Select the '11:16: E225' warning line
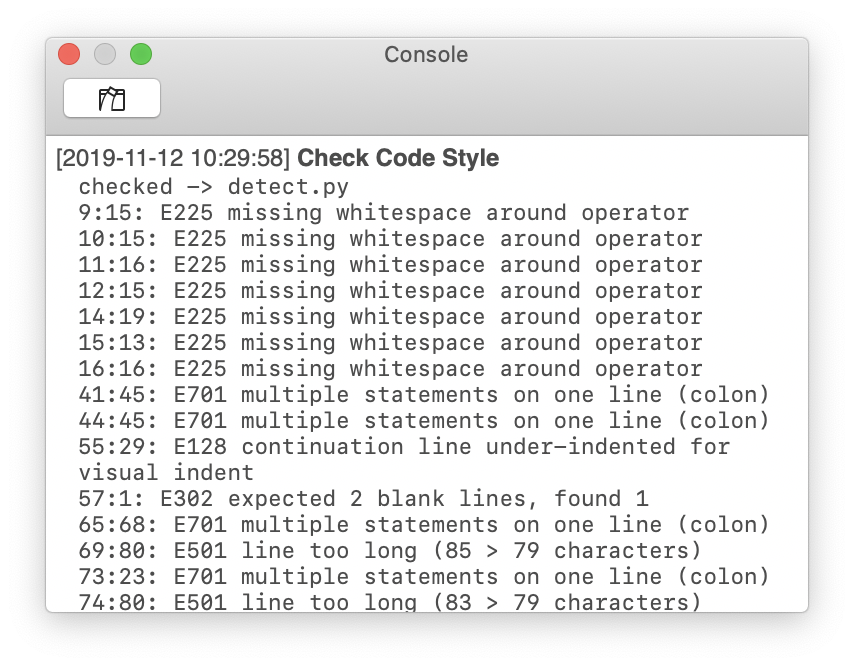854x666 pixels. coord(391,265)
